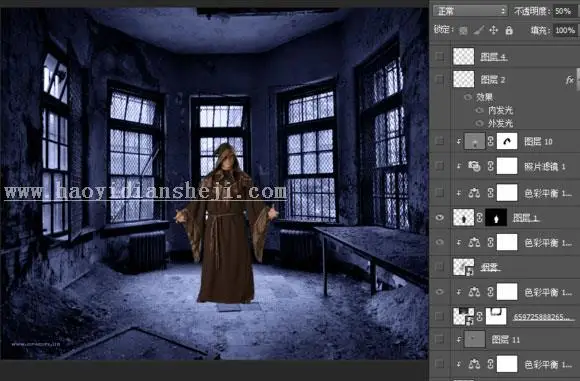Select the layer name 659725888265
The height and width of the screenshot is (381, 580).
point(543,317)
